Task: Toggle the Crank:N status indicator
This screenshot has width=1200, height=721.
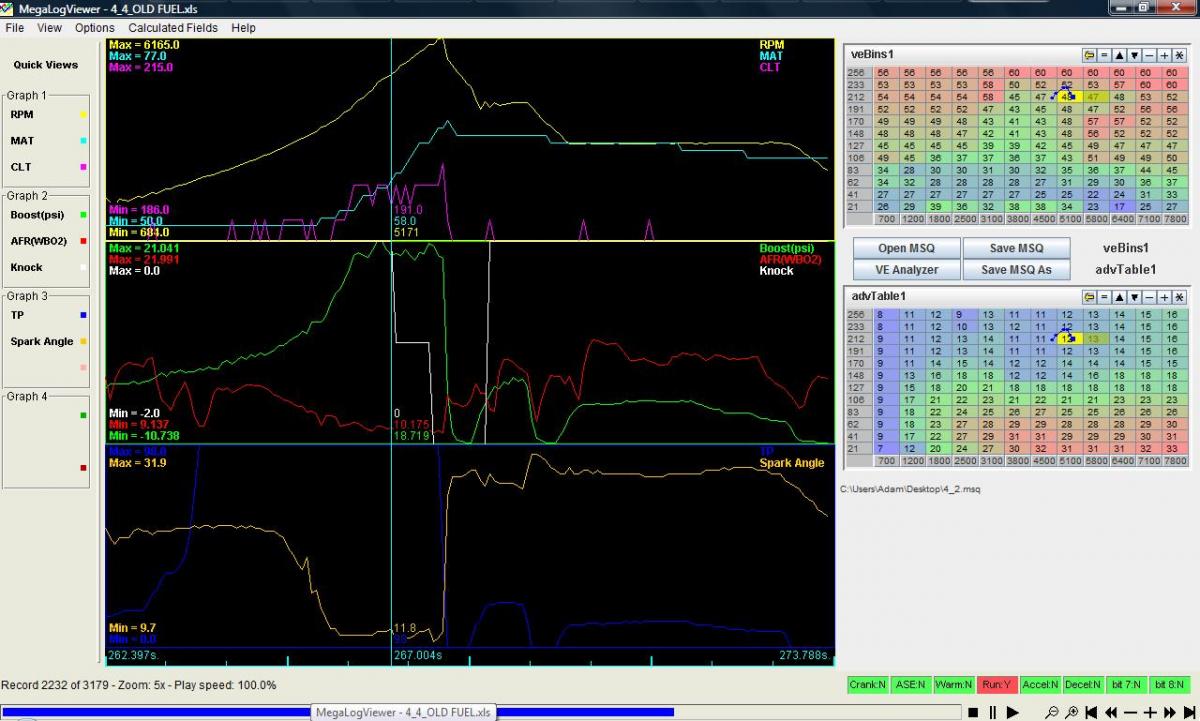Action: 867,685
